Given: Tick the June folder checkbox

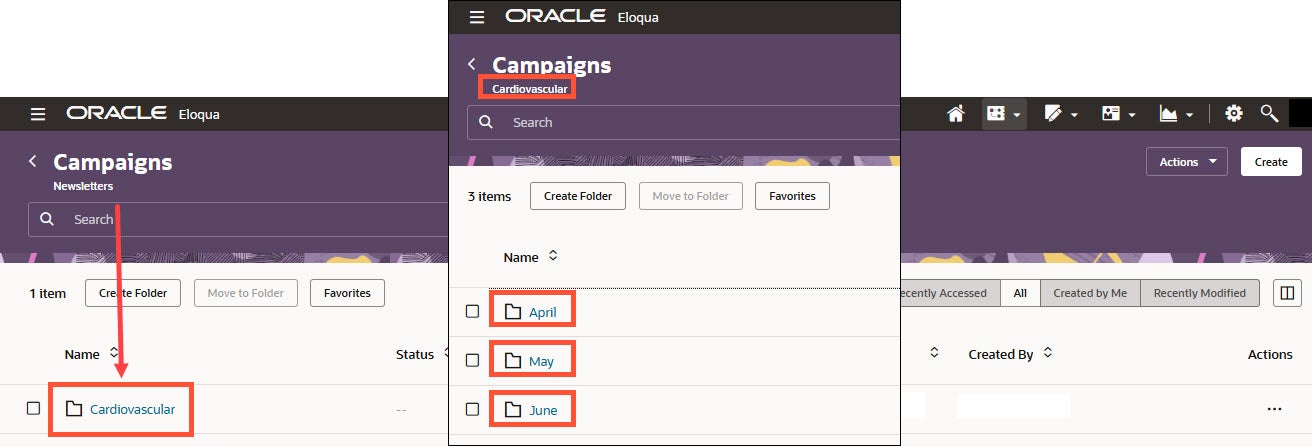Looking at the screenshot, I should coord(473,409).
